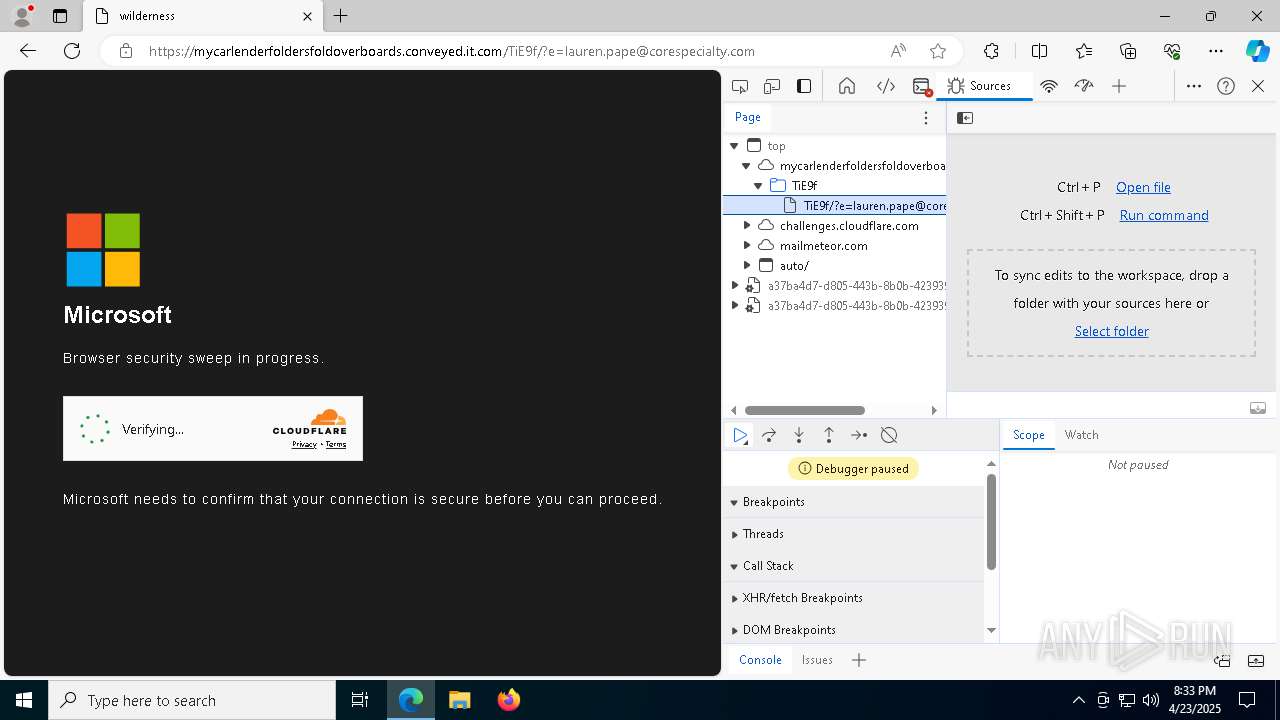Expand the auto/ frame node

point(747,266)
